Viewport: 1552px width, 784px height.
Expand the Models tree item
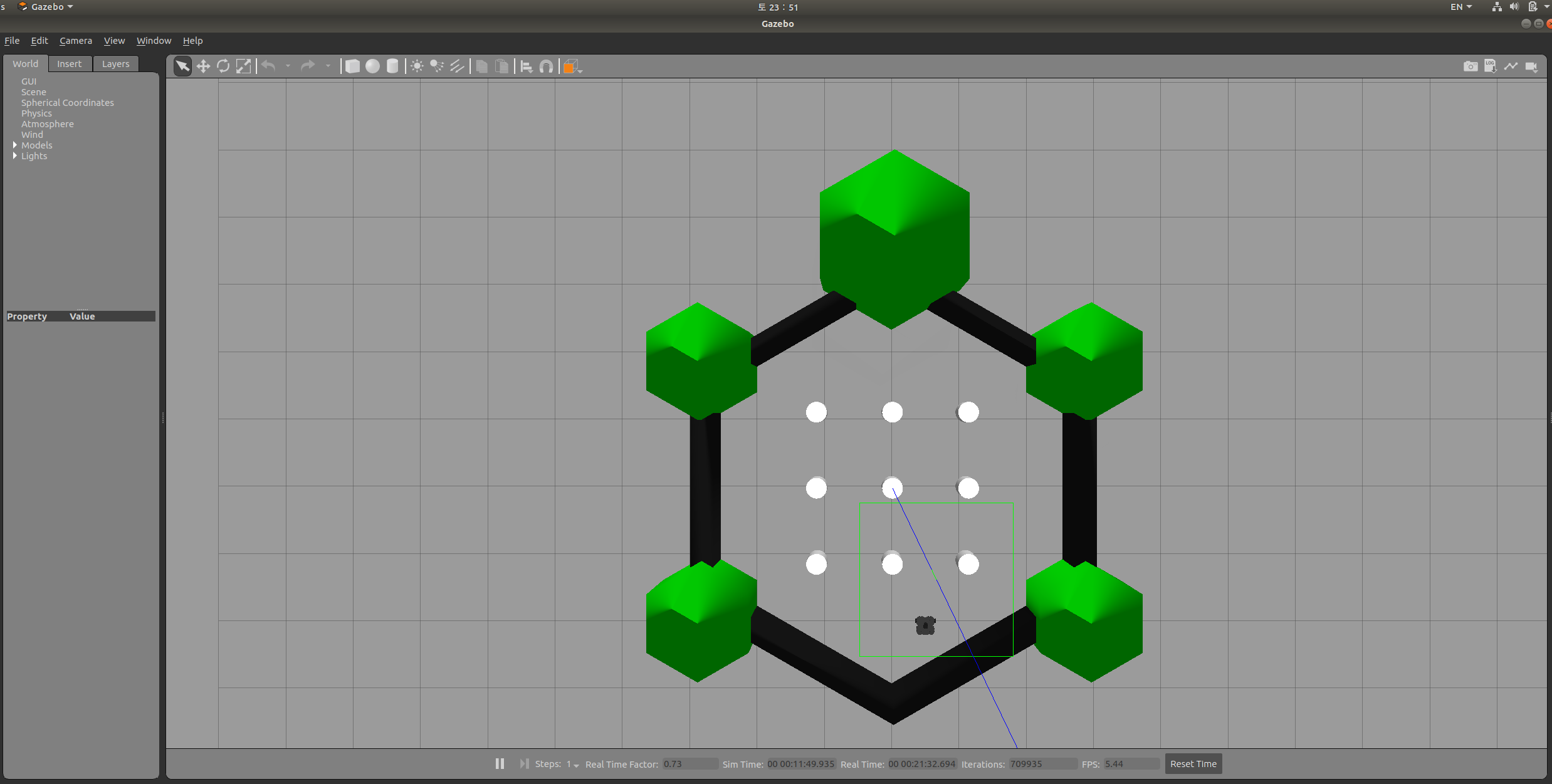point(15,145)
